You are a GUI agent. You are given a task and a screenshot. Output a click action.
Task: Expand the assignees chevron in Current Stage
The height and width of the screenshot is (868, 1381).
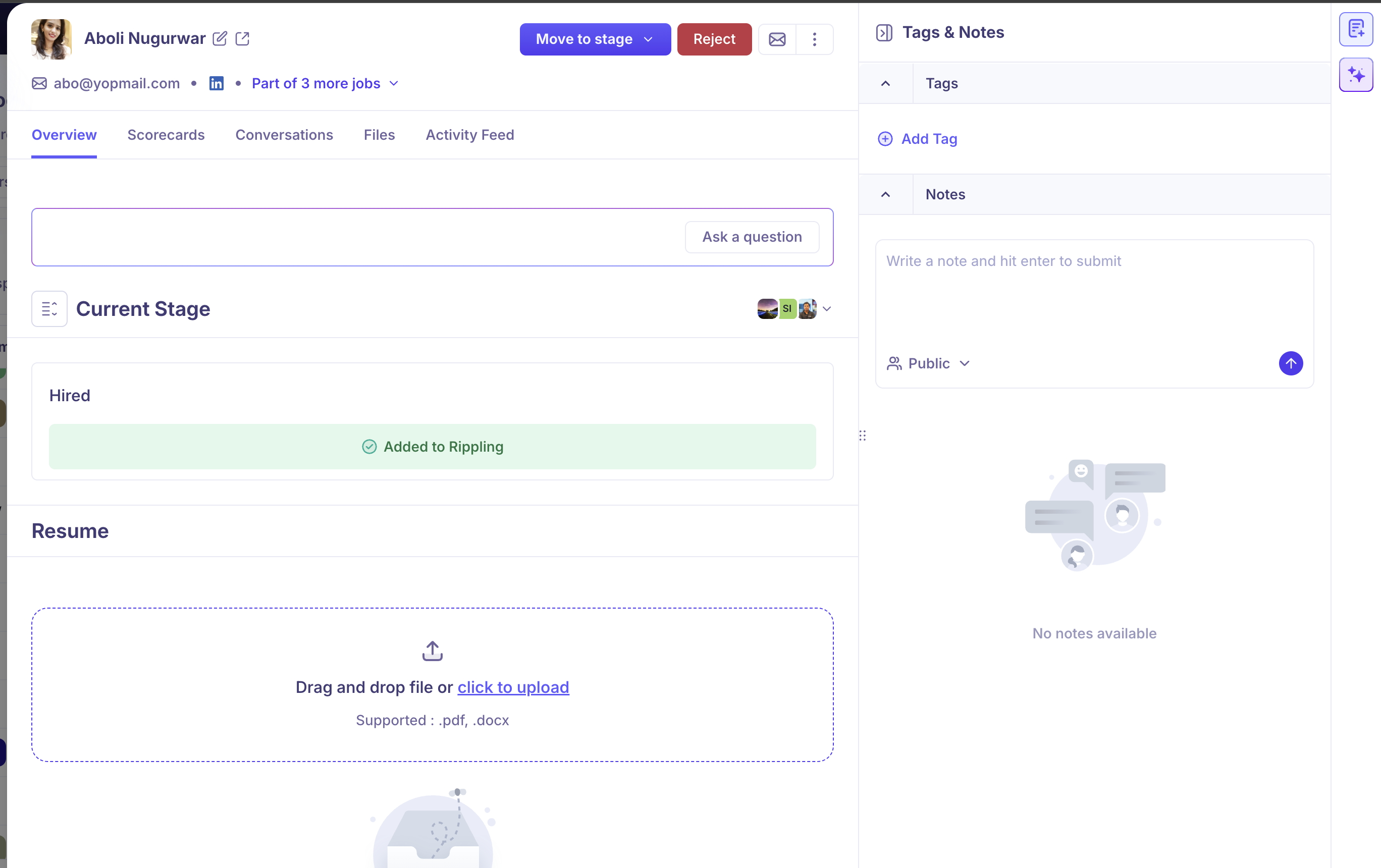[826, 309]
